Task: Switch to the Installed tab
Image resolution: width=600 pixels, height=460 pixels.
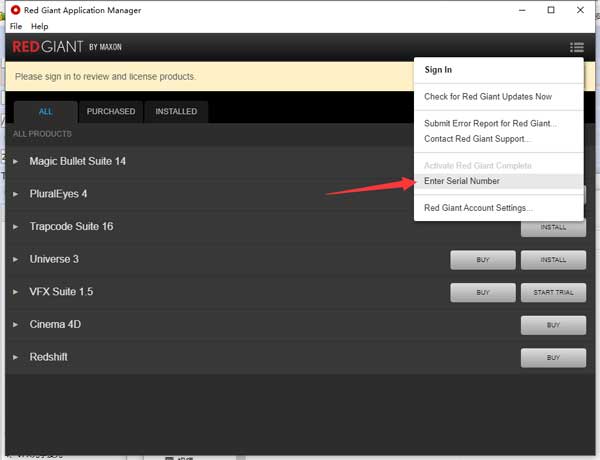Action: click(x=176, y=111)
